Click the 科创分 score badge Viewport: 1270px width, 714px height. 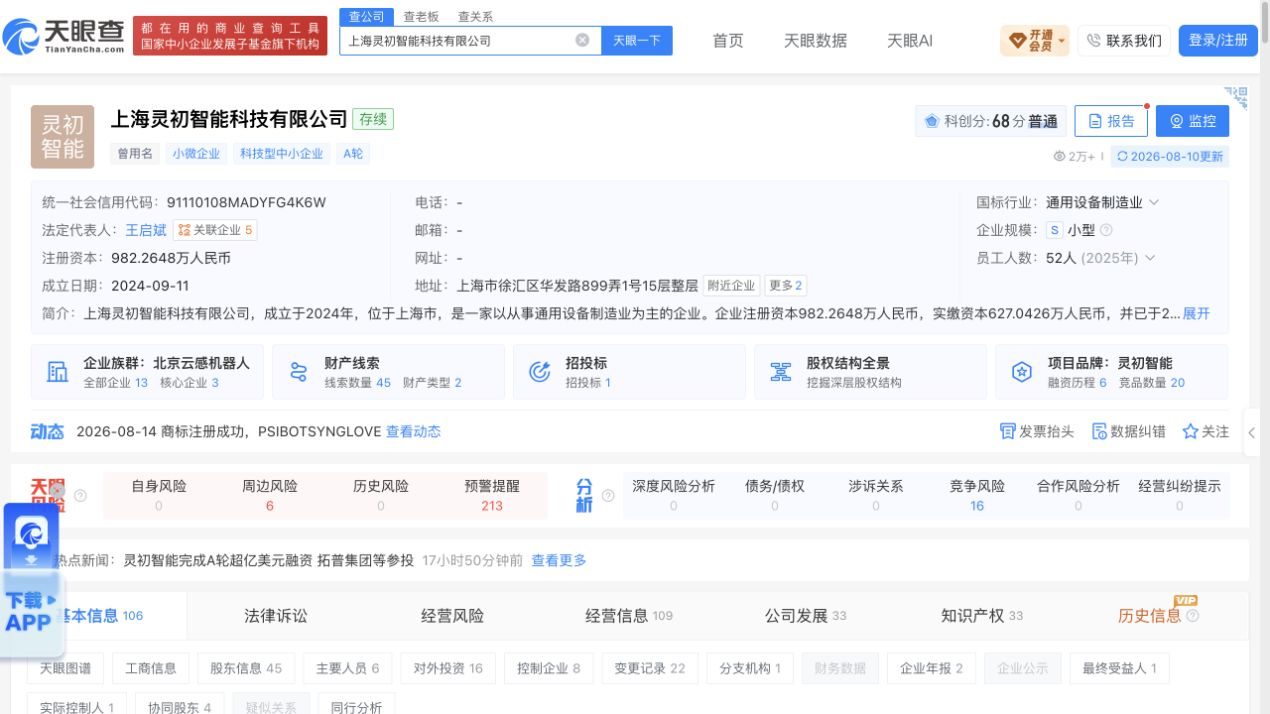tap(990, 121)
